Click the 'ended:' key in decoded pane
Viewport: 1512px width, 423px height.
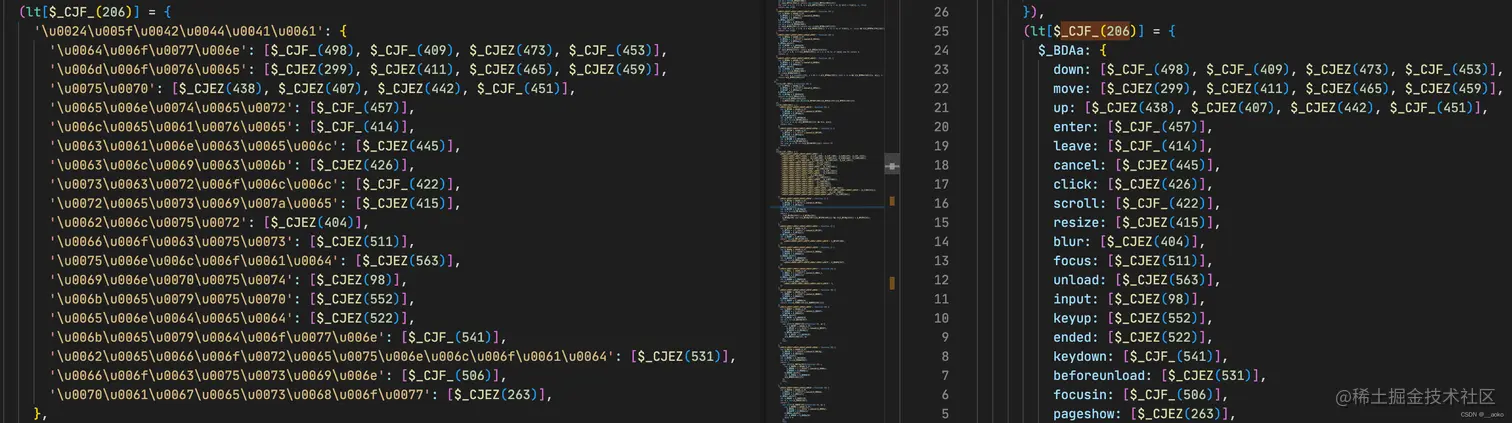pos(1076,337)
